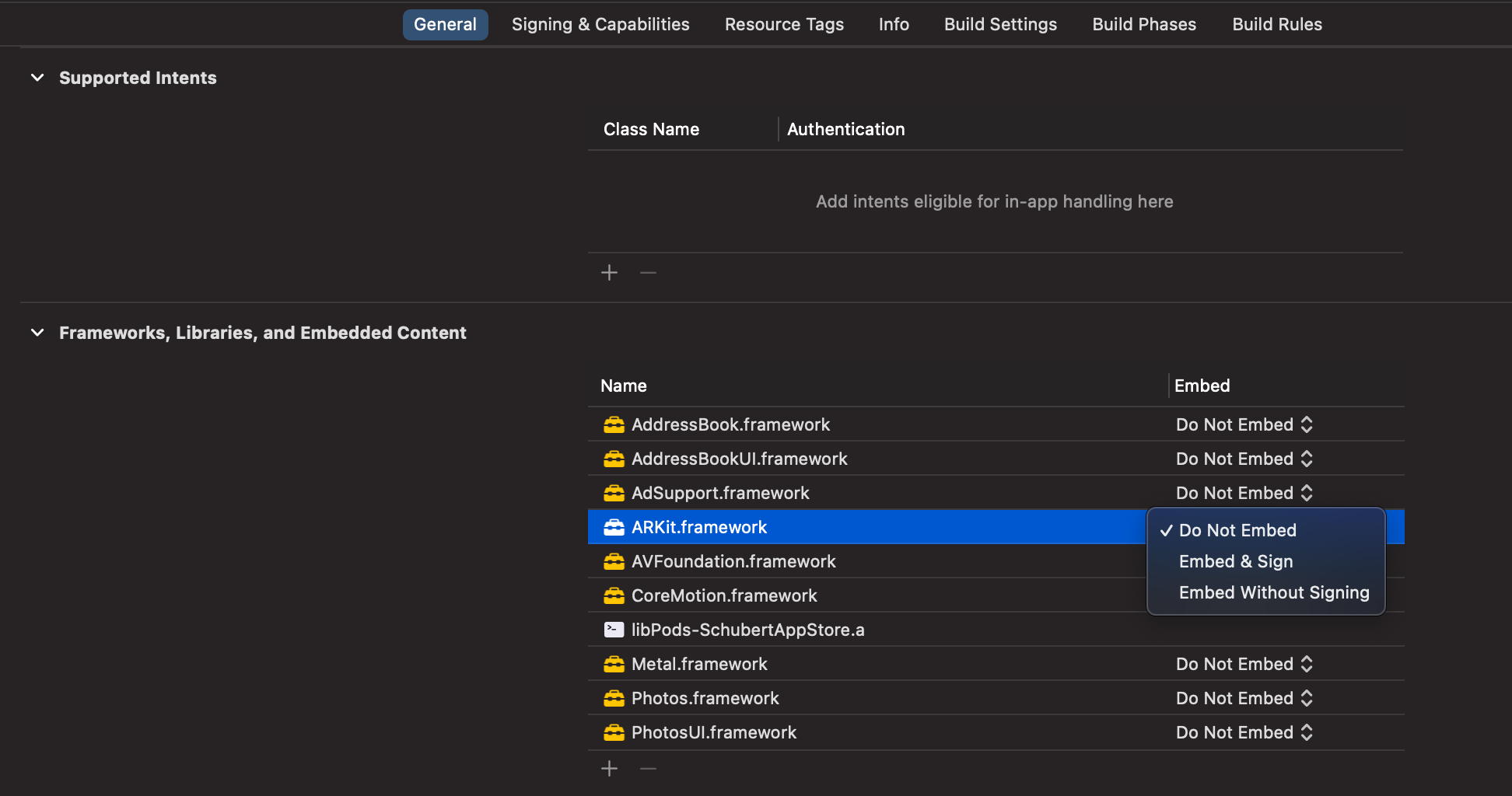Open embed dropdown for Photos.framework
Image resolution: width=1512 pixels, height=796 pixels.
click(x=1244, y=698)
